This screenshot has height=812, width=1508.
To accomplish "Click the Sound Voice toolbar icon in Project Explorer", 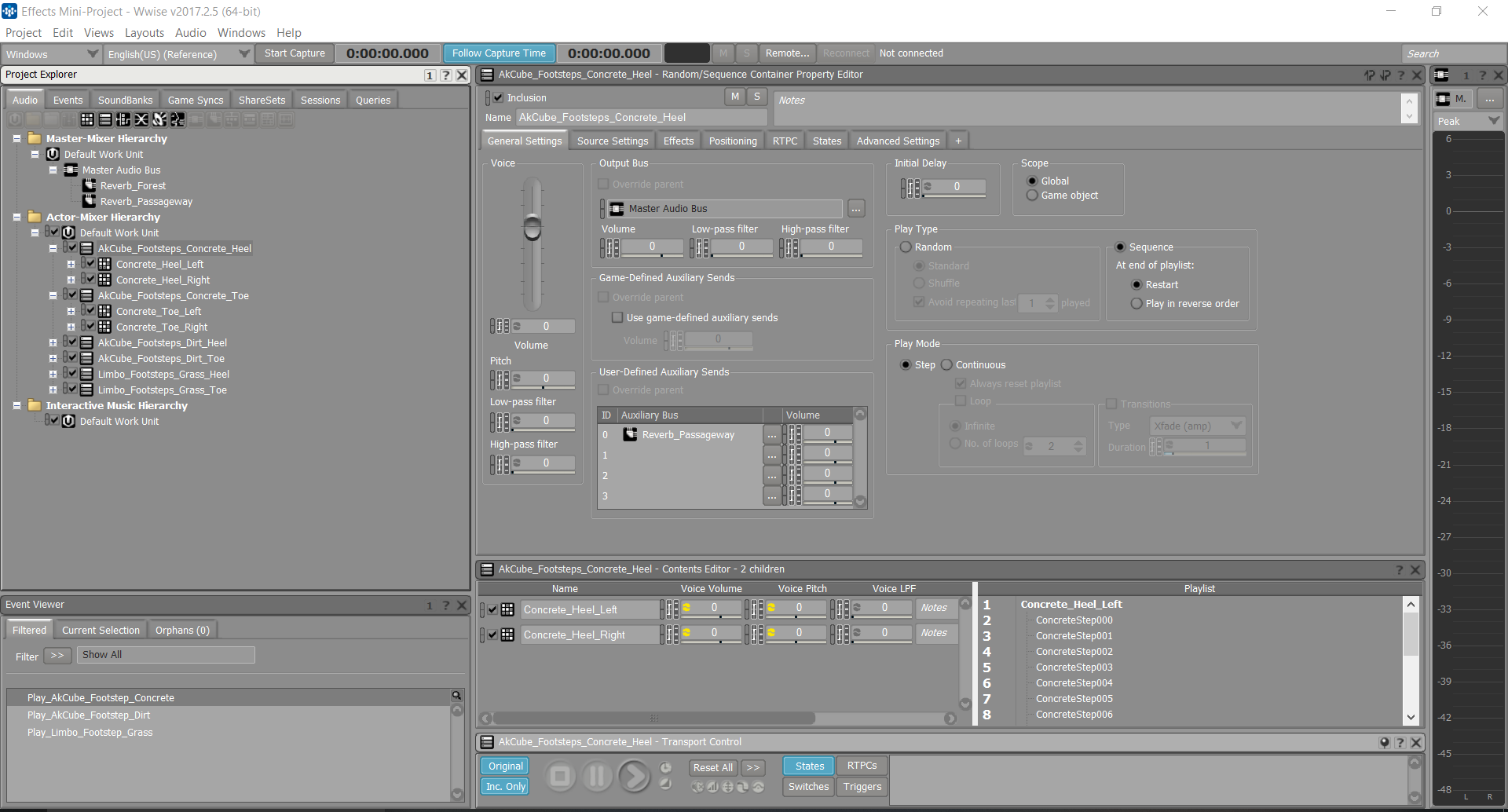I will pos(178,119).
